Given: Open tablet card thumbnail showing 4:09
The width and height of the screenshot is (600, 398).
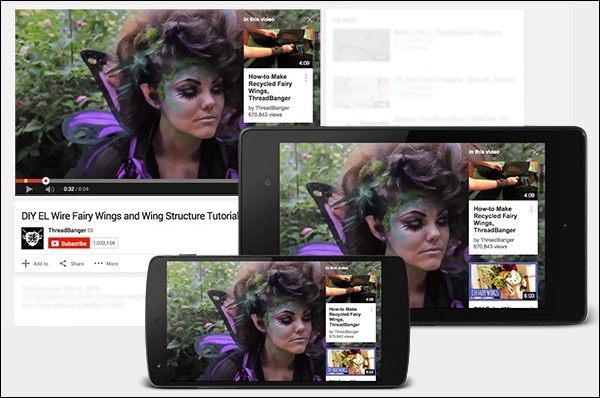Looking at the screenshot, I should click(x=503, y=181).
